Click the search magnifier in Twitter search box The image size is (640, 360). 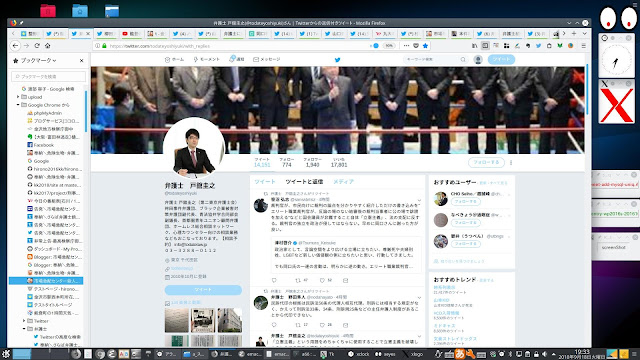tap(463, 60)
